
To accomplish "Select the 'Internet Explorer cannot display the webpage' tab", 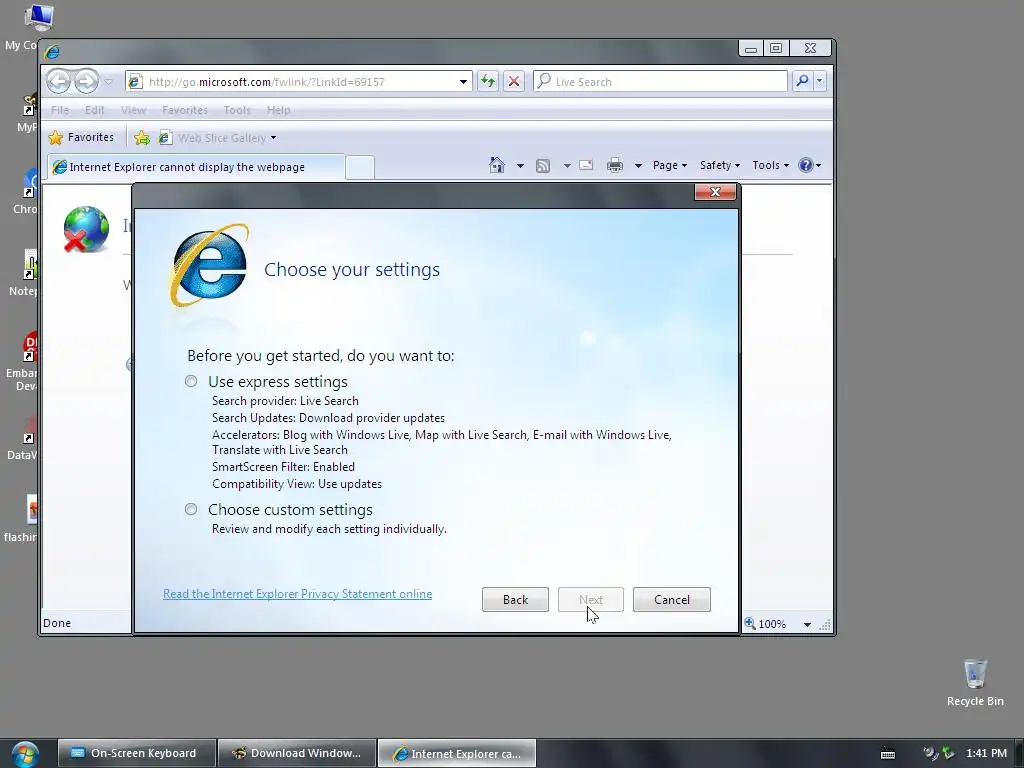I will pos(195,167).
